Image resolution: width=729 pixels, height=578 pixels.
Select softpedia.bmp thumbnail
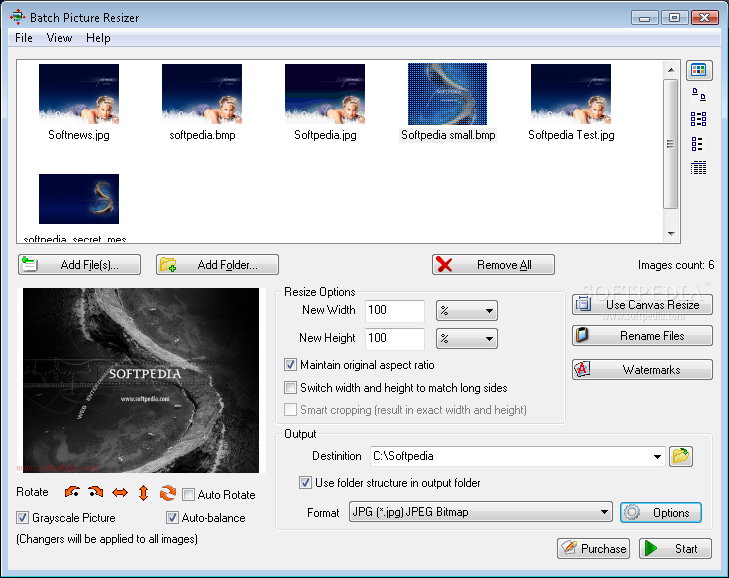pyautogui.click(x=202, y=94)
